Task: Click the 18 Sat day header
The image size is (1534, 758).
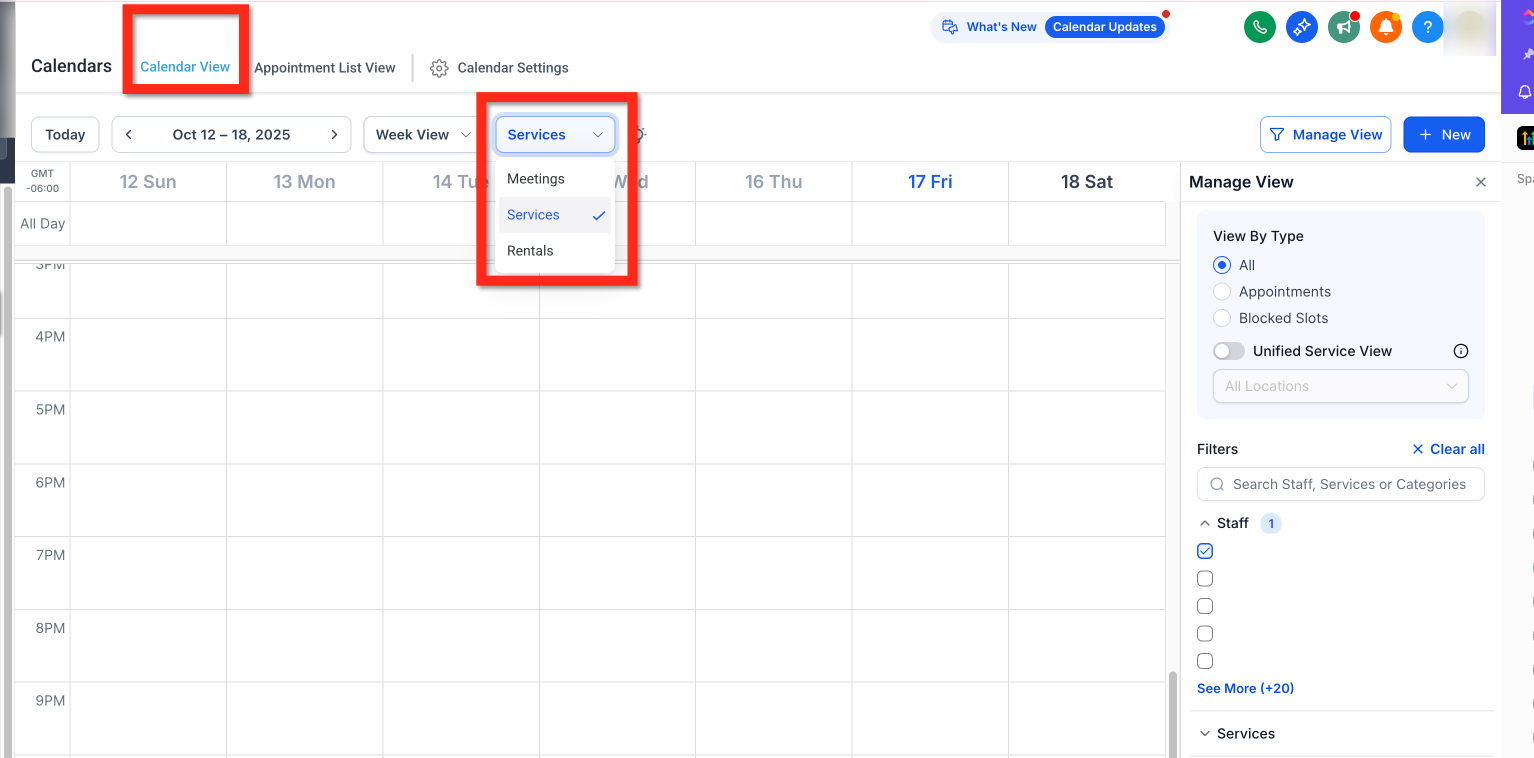Action: pos(1086,182)
